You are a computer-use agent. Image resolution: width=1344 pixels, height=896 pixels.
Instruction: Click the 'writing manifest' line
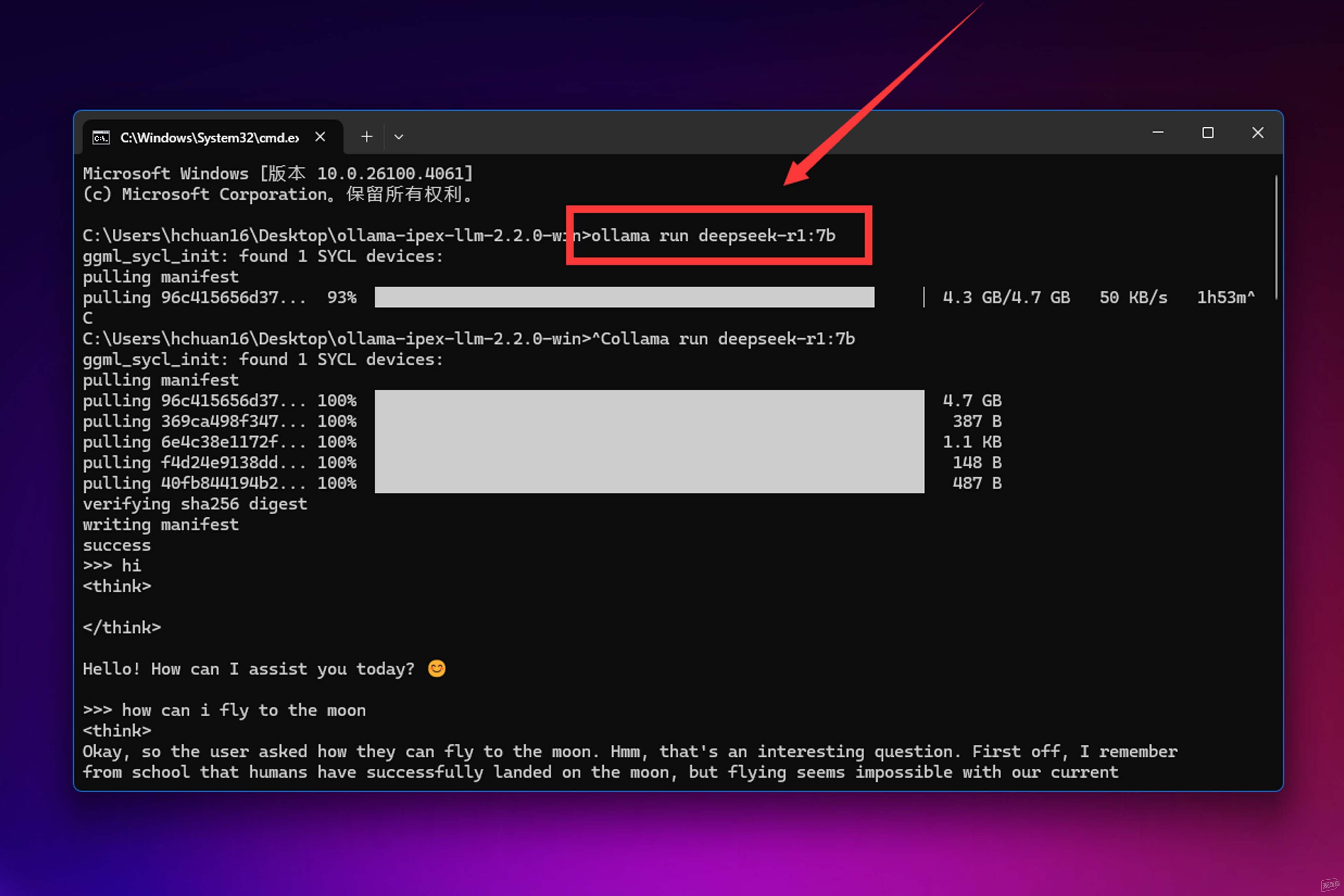point(160,524)
